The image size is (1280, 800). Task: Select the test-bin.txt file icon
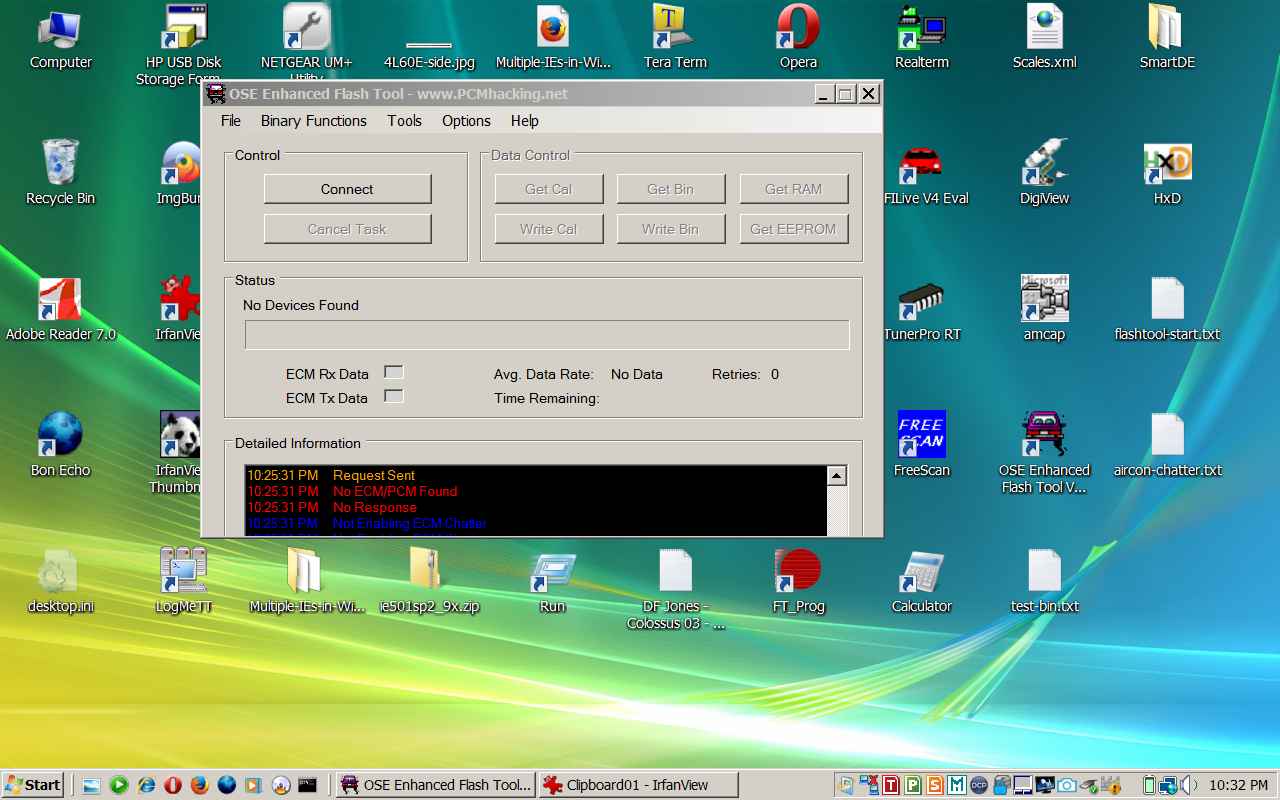1044,582
